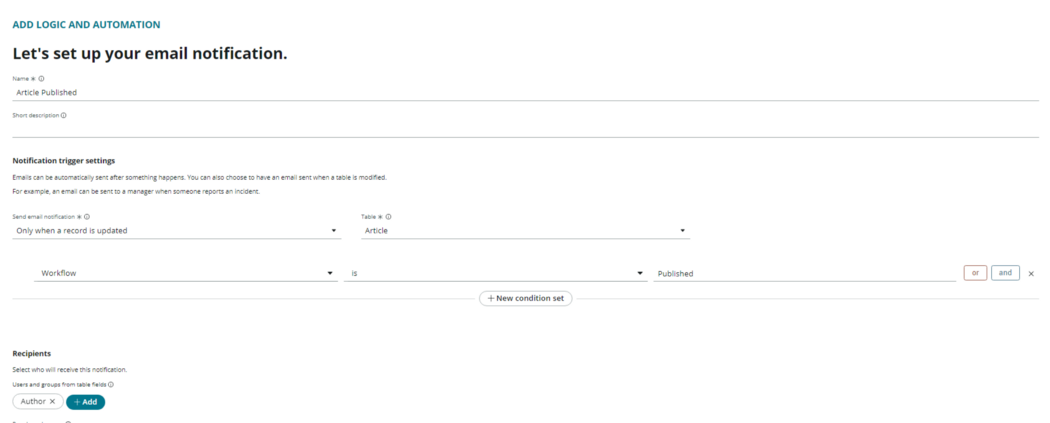Expand the Table dropdown showing Article
This screenshot has height=423, width=1050.
point(526,230)
